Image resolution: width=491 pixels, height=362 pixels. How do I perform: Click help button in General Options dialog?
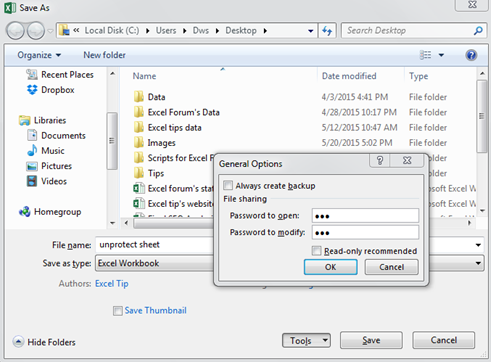click(380, 160)
